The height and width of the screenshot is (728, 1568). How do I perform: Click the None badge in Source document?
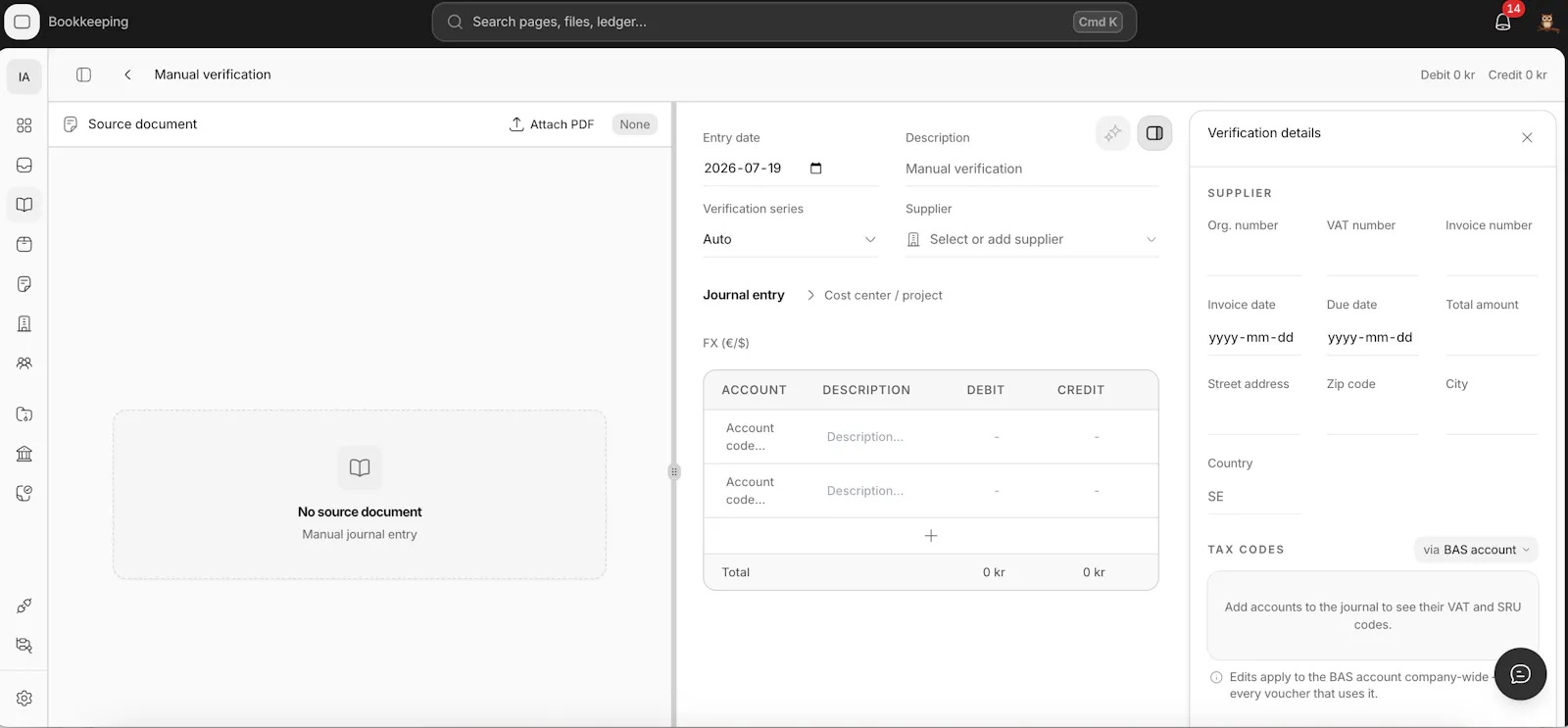635,124
